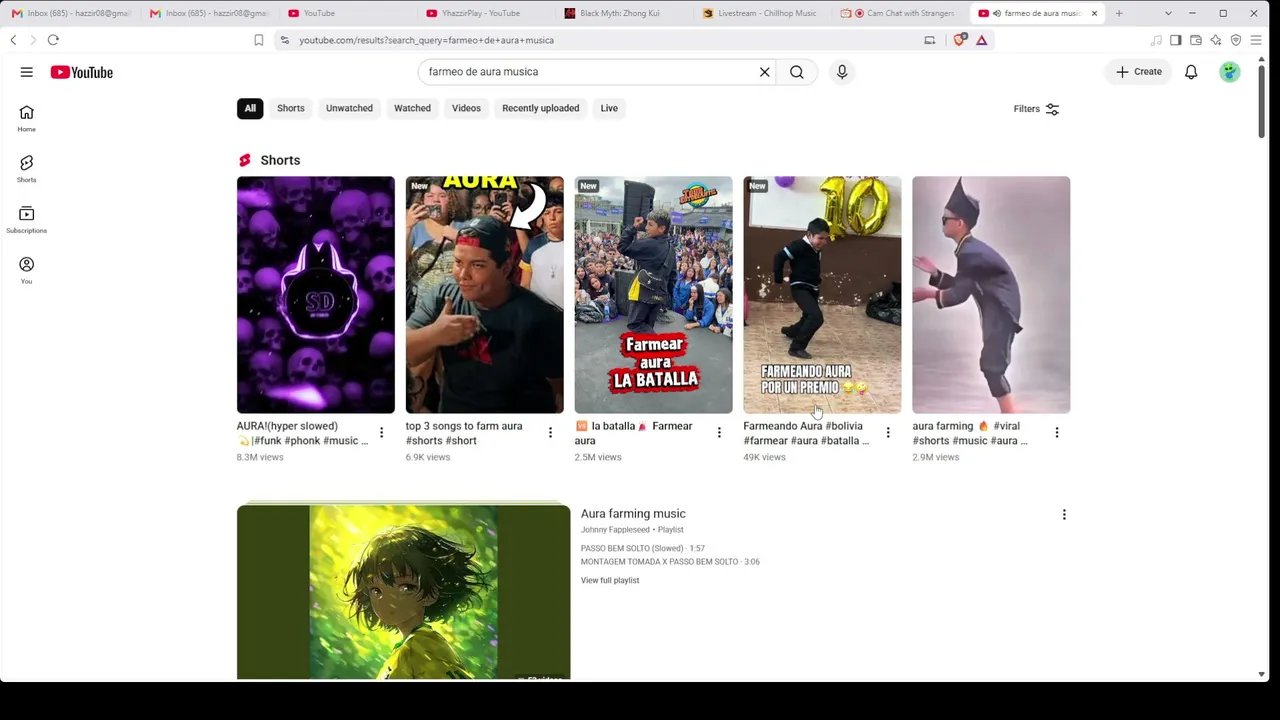This screenshot has height=720, width=1280.
Task: Open the Create menu
Action: pyautogui.click(x=1138, y=72)
